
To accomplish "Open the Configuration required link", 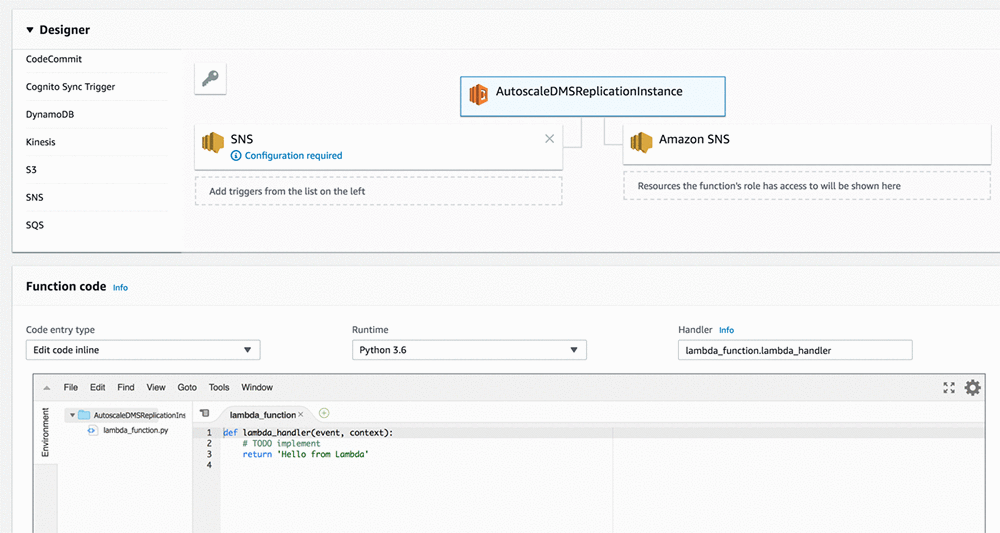I will 293,156.
